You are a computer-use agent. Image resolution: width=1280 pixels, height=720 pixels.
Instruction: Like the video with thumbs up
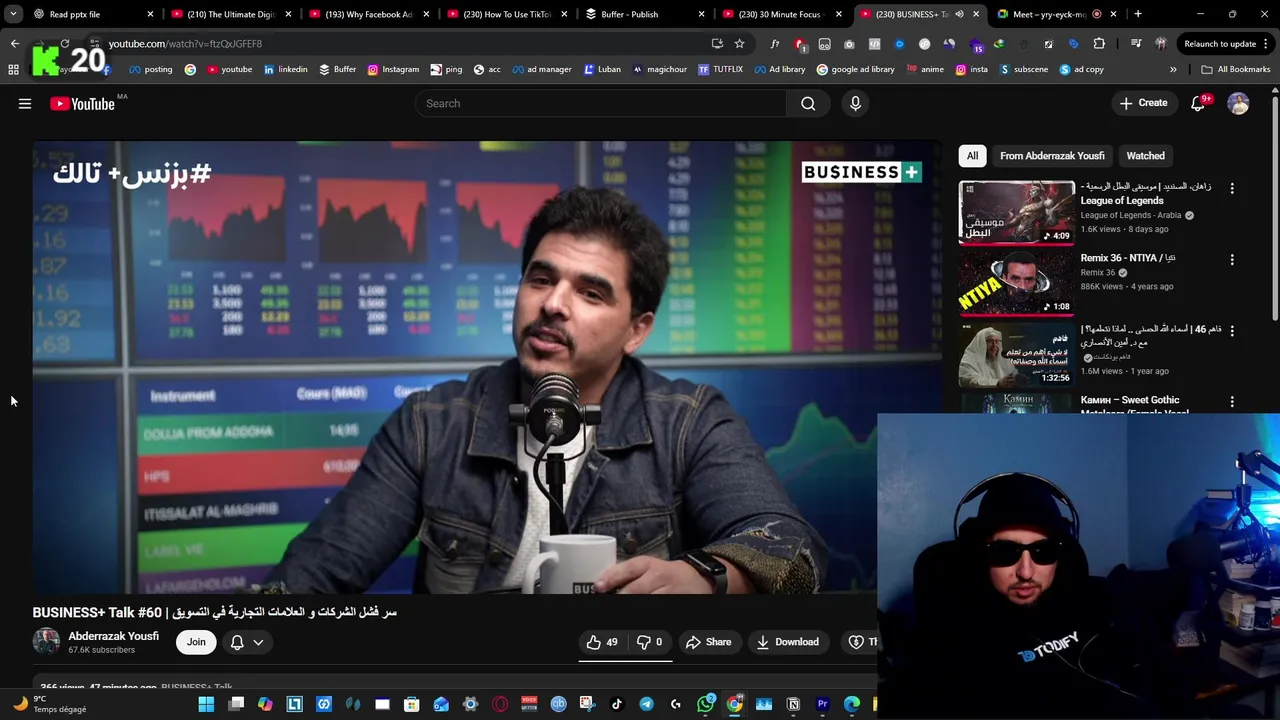click(x=602, y=642)
